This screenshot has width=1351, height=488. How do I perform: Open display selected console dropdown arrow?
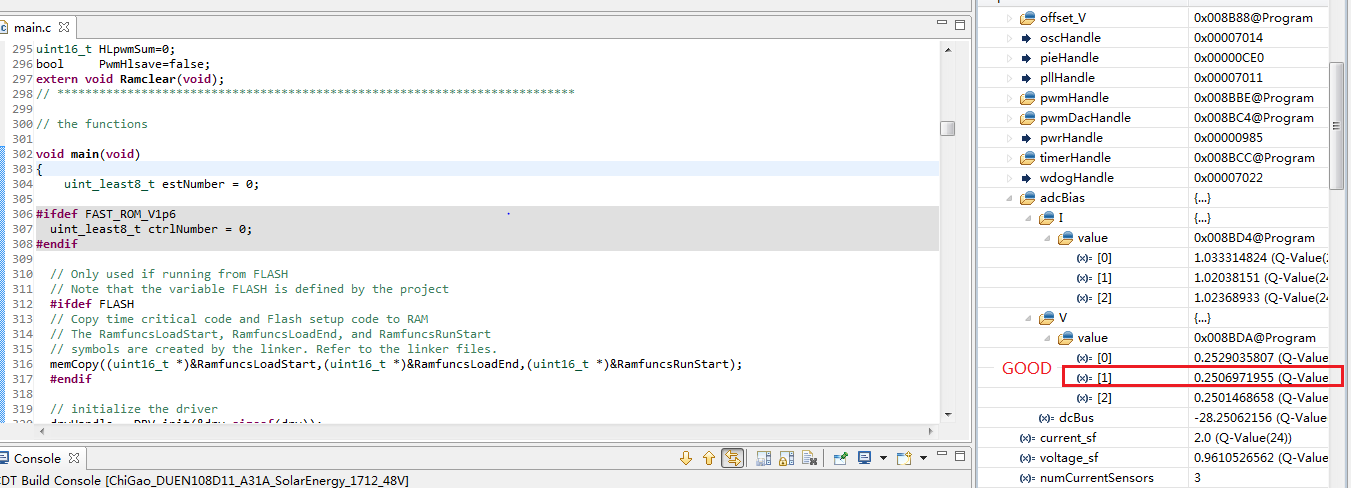pyautogui.click(x=883, y=458)
